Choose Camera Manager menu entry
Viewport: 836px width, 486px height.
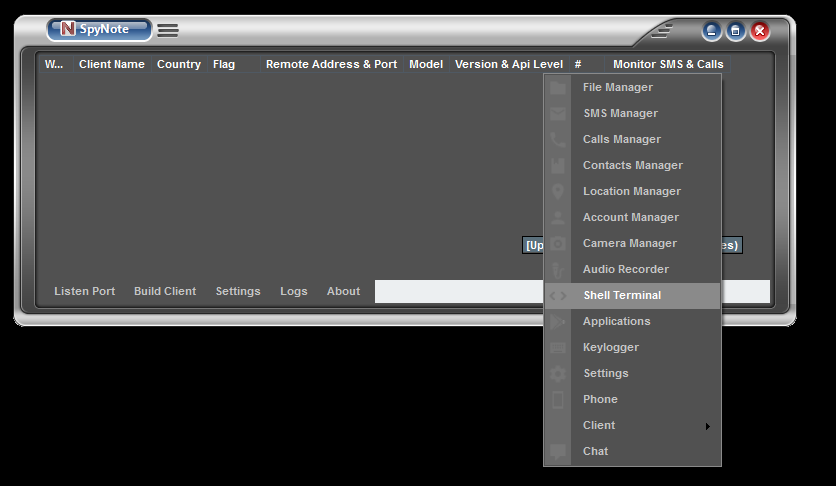(632, 244)
